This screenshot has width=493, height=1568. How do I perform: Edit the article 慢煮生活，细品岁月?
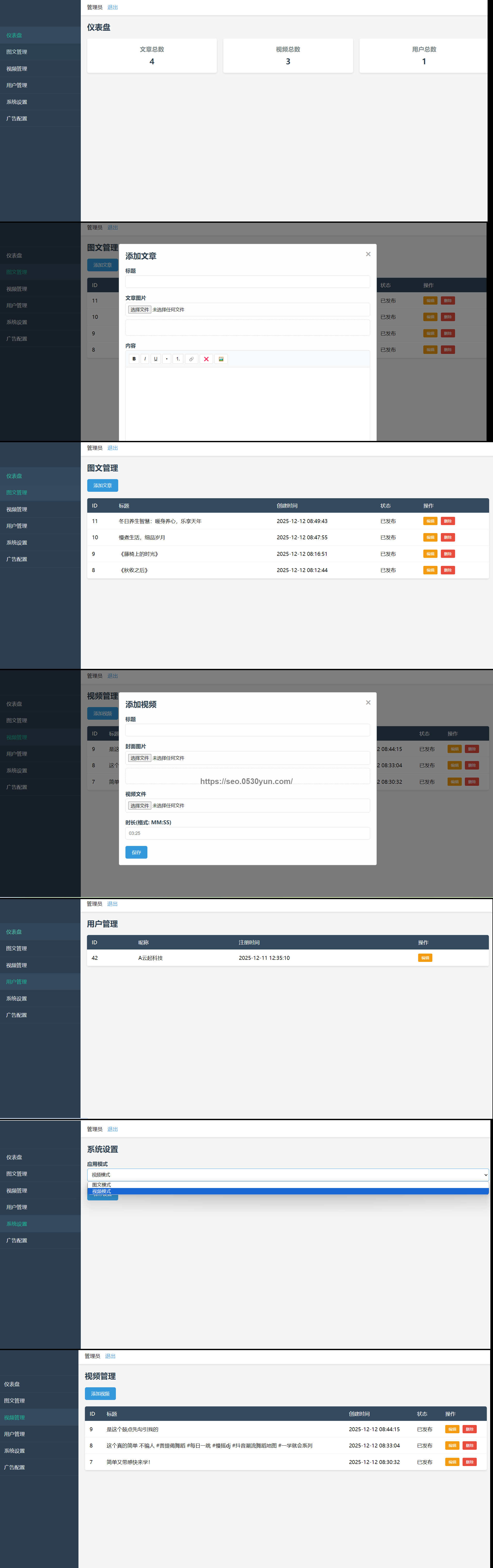pyautogui.click(x=430, y=537)
